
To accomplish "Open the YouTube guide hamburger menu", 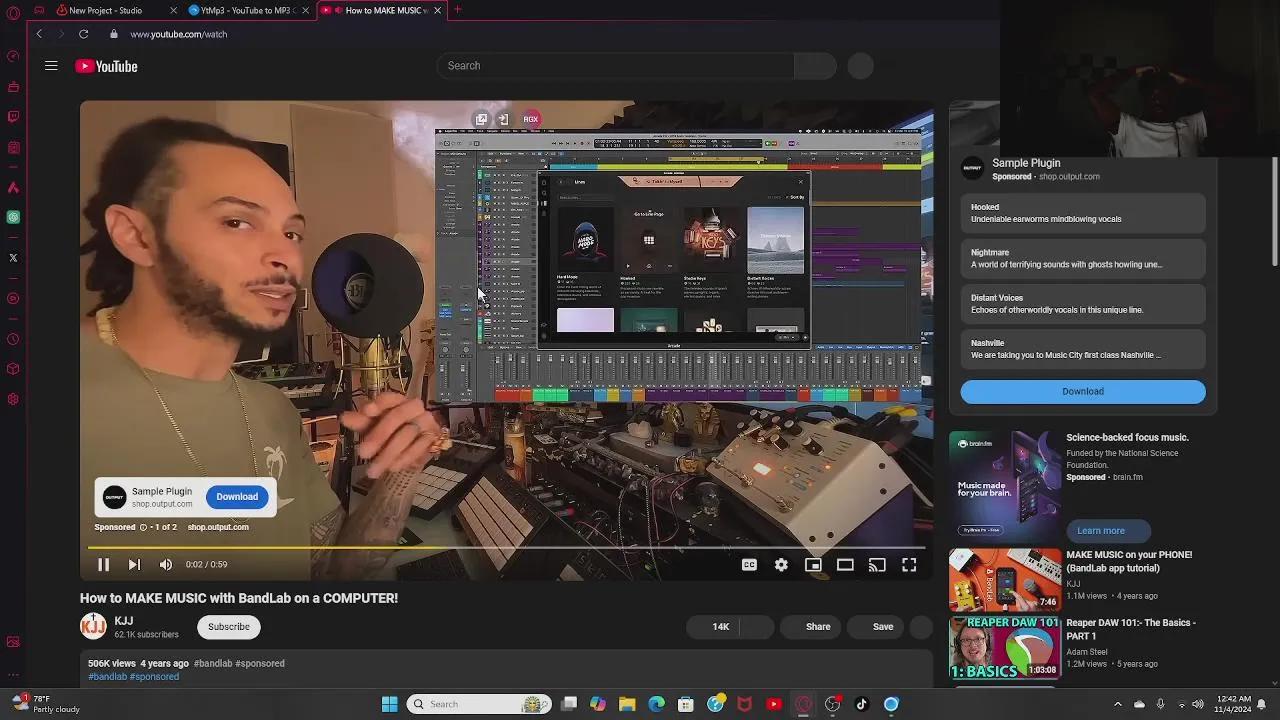I will [x=51, y=66].
